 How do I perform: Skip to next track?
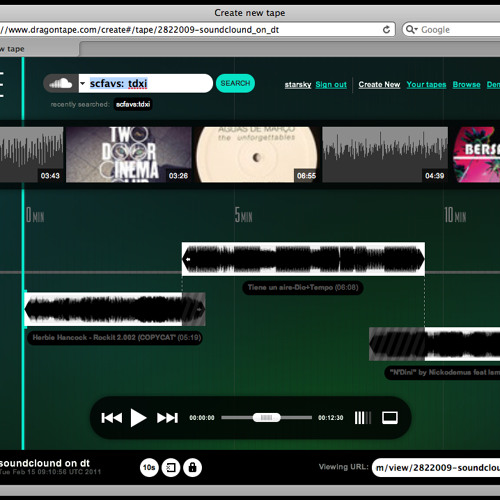167,418
